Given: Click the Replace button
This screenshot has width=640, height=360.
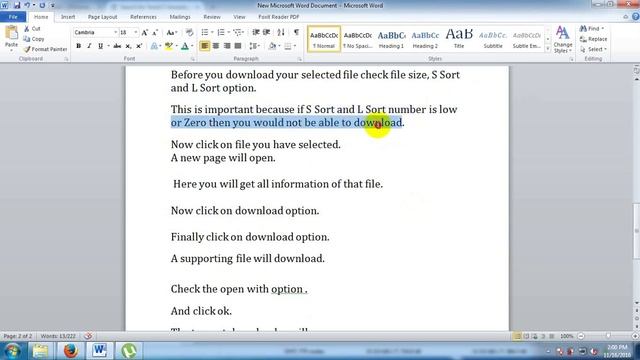Looking at the screenshot, I should tap(594, 39).
